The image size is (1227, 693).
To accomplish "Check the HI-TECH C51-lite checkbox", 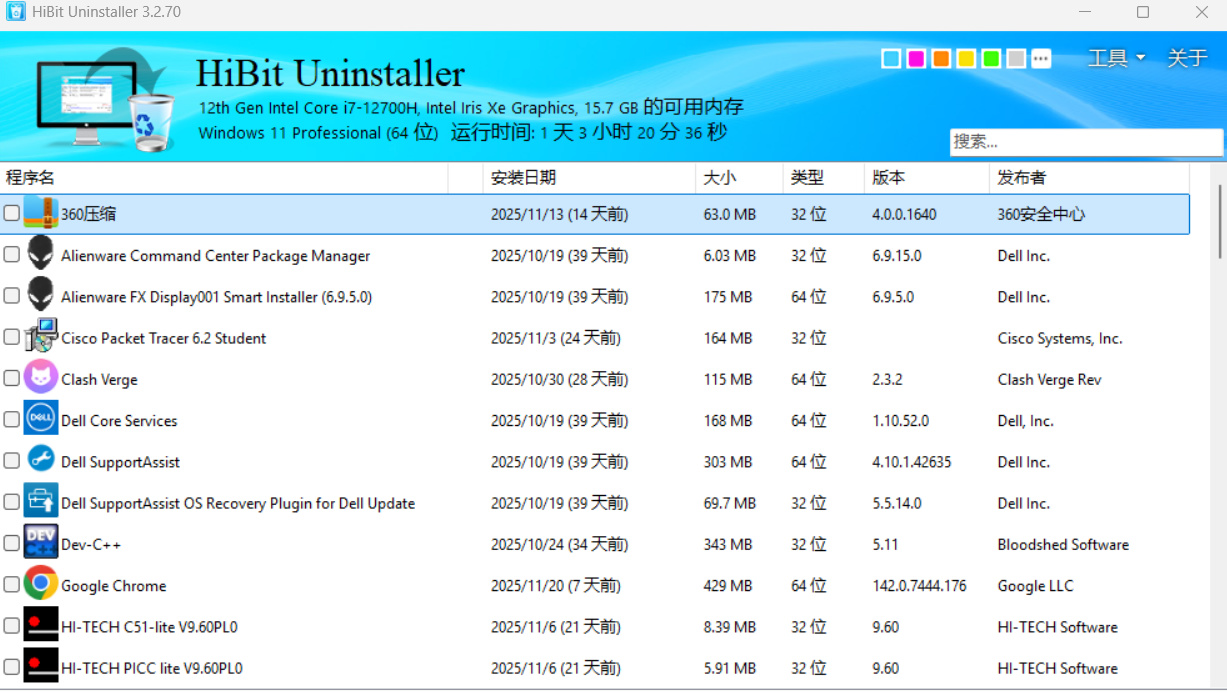I will point(11,626).
